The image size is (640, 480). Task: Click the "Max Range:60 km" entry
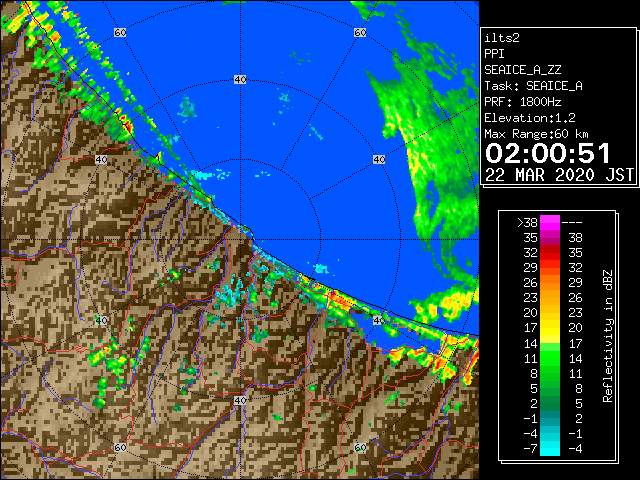pyautogui.click(x=536, y=134)
